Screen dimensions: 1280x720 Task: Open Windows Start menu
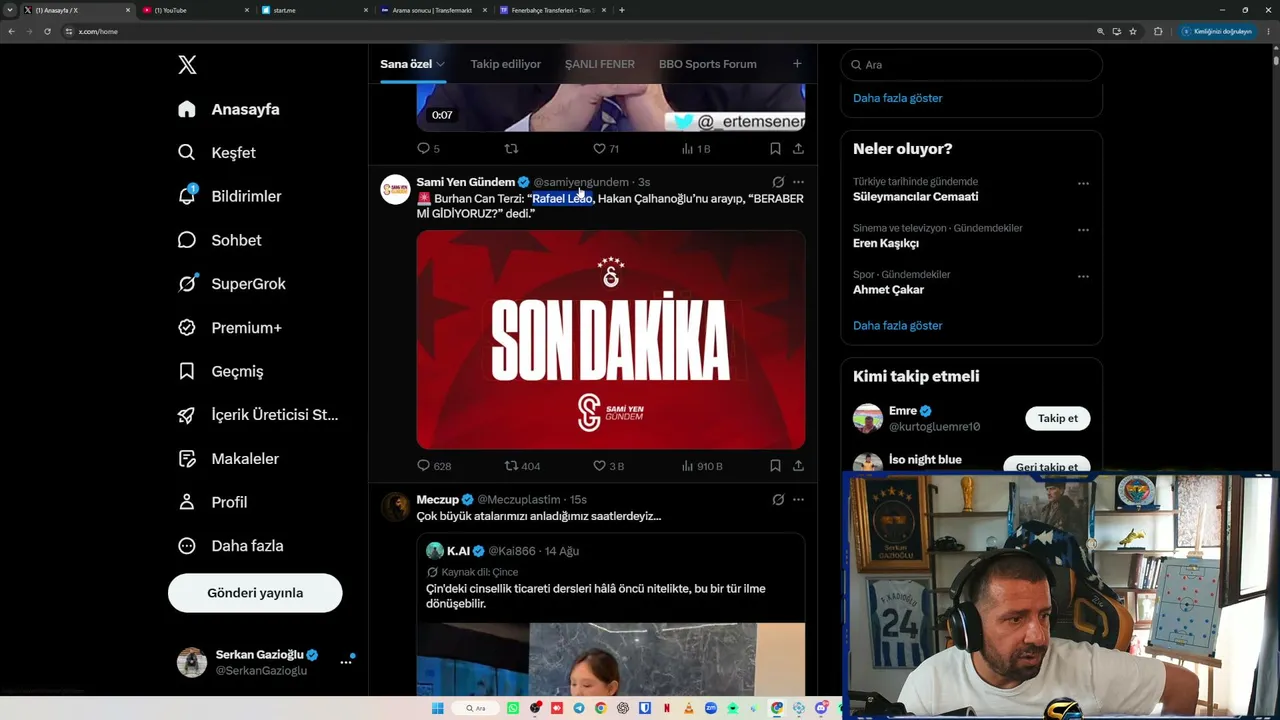point(437,708)
